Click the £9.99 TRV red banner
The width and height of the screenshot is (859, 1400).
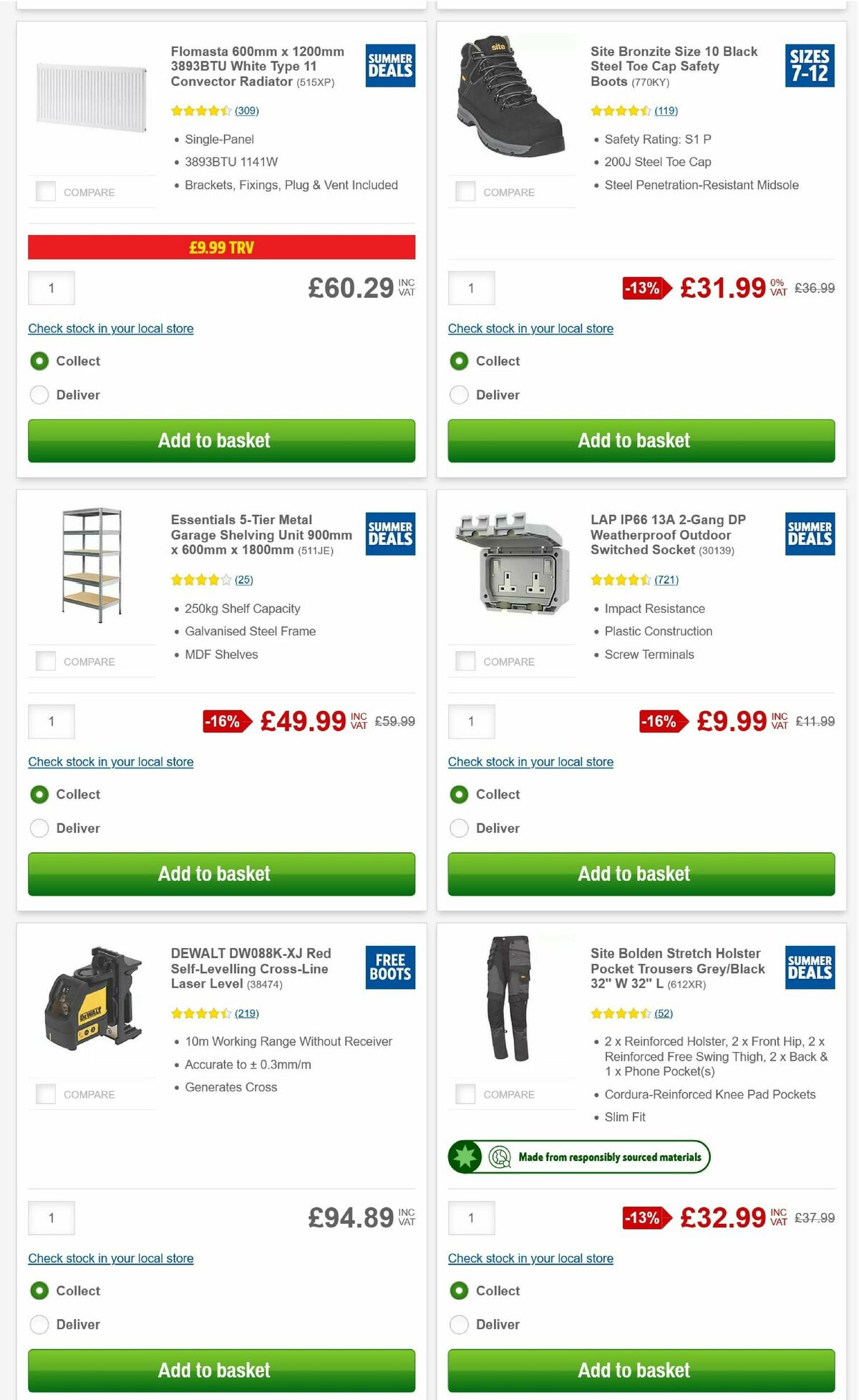point(220,248)
